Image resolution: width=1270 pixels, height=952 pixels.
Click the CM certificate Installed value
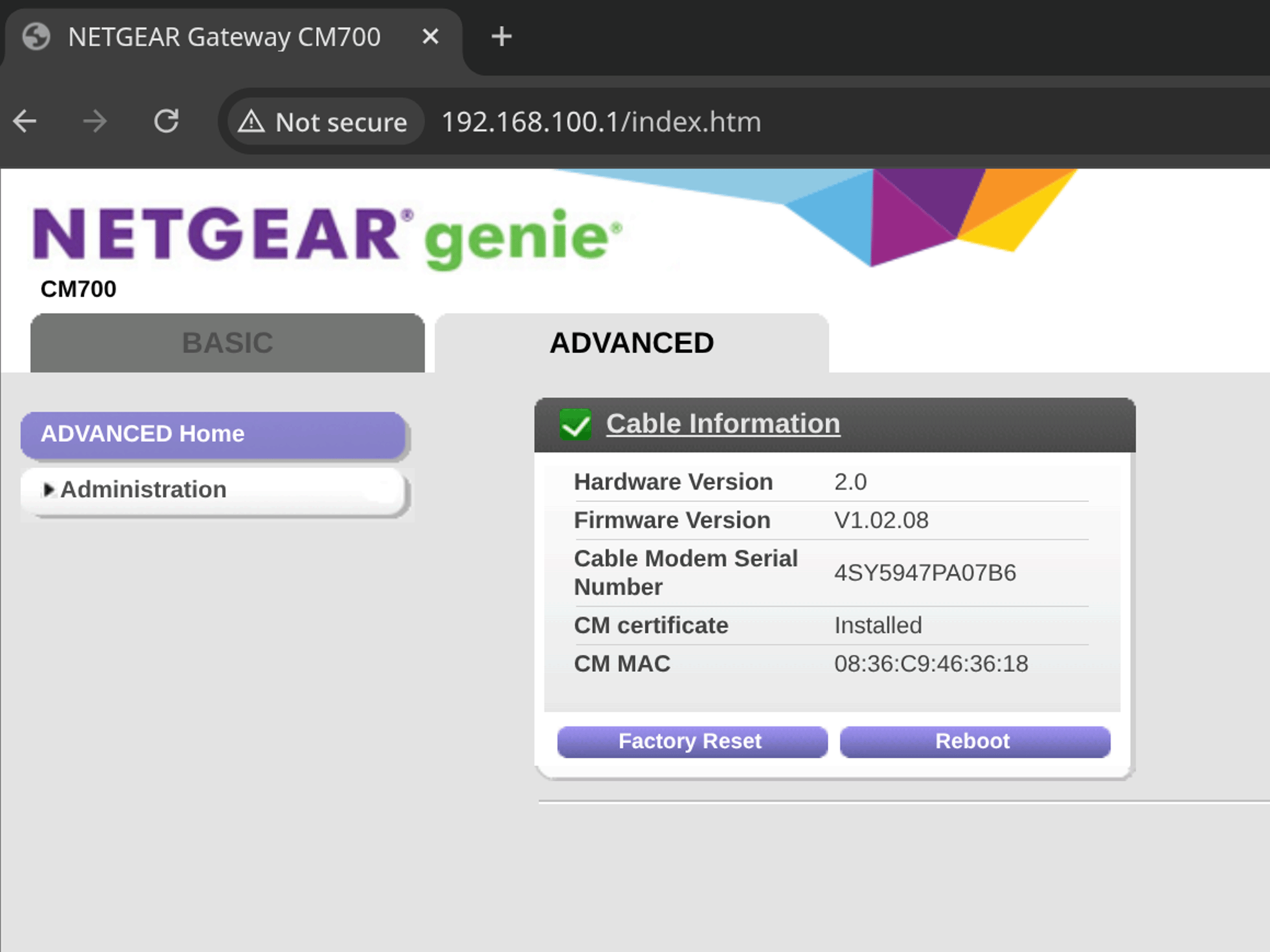[877, 625]
